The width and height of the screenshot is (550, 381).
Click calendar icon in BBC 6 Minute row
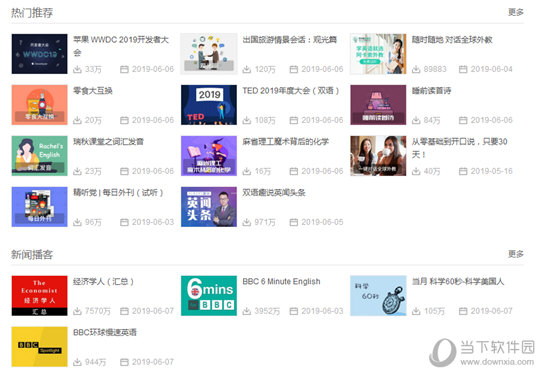(x=294, y=311)
